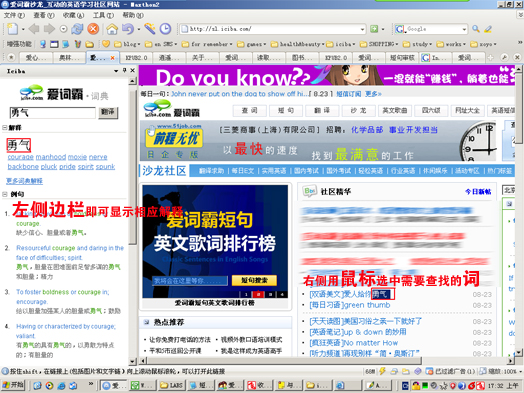Expand the Google search engine dropdown
Image resolution: width=524 pixels, height=393 pixels.
click(x=464, y=29)
